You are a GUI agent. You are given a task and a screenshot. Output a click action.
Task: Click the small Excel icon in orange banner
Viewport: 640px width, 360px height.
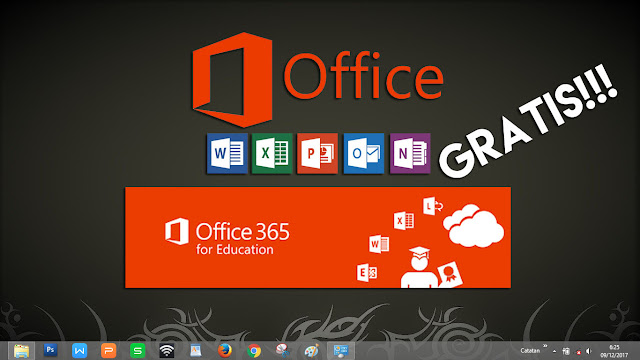(x=404, y=221)
